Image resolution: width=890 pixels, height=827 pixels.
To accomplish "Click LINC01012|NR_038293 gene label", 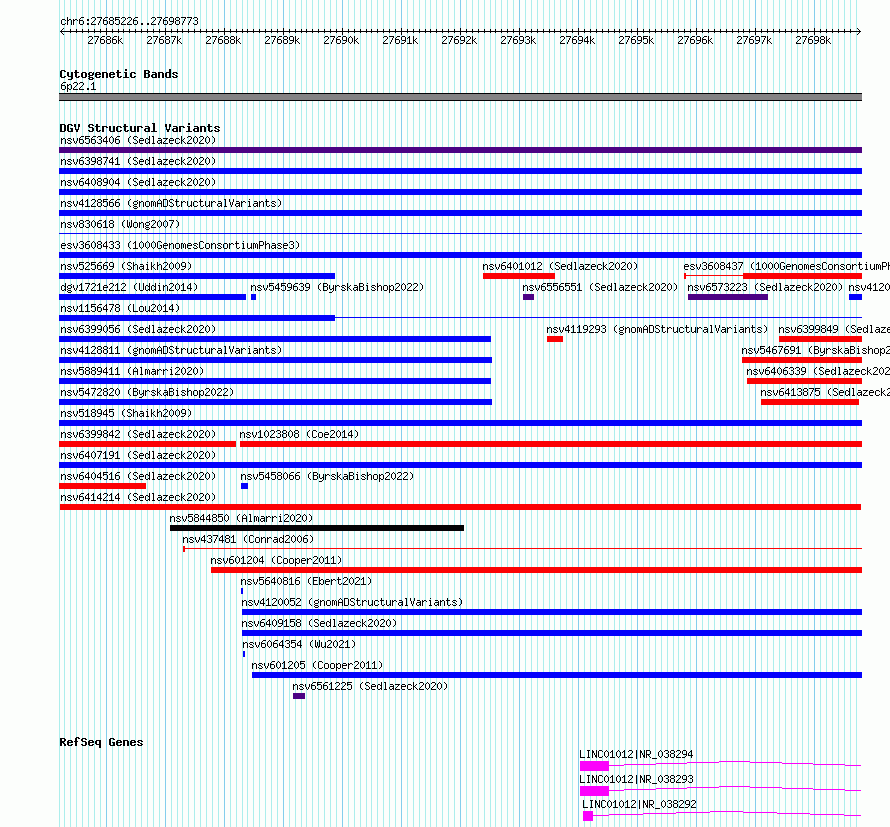I will pyautogui.click(x=636, y=779).
